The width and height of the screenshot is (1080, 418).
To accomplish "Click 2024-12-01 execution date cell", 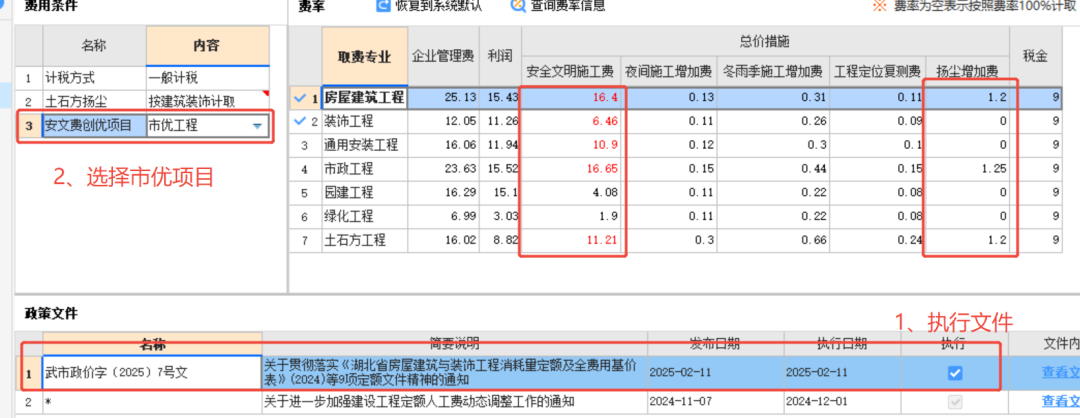I will click(x=841, y=401).
